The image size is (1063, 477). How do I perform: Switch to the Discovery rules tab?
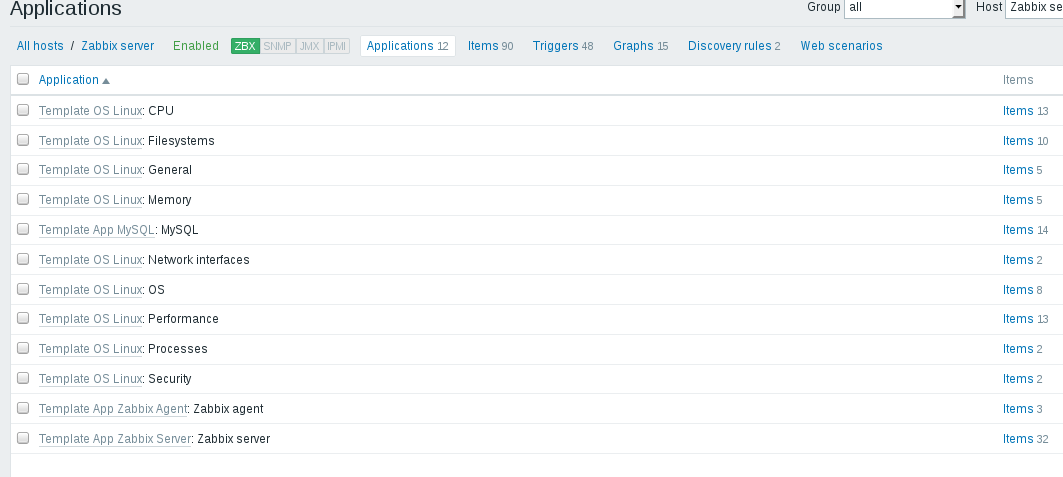coord(734,46)
